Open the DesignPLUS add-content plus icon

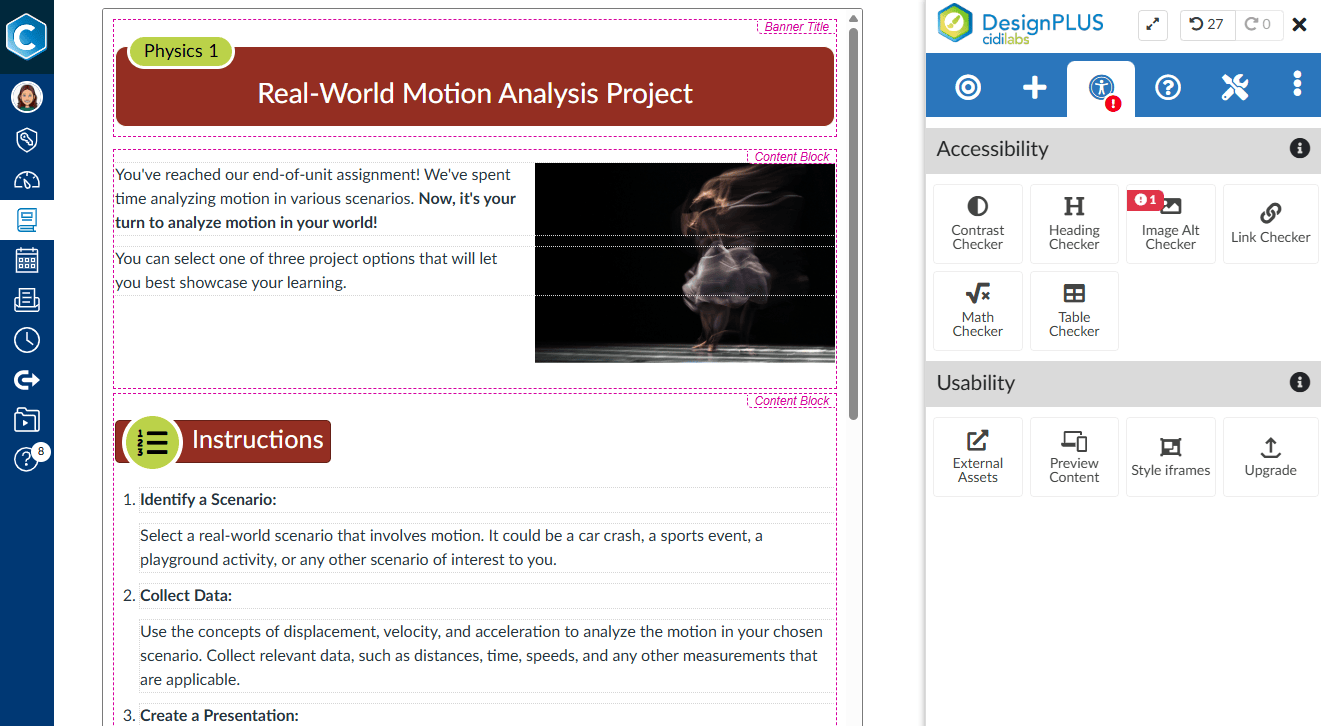coord(1033,86)
